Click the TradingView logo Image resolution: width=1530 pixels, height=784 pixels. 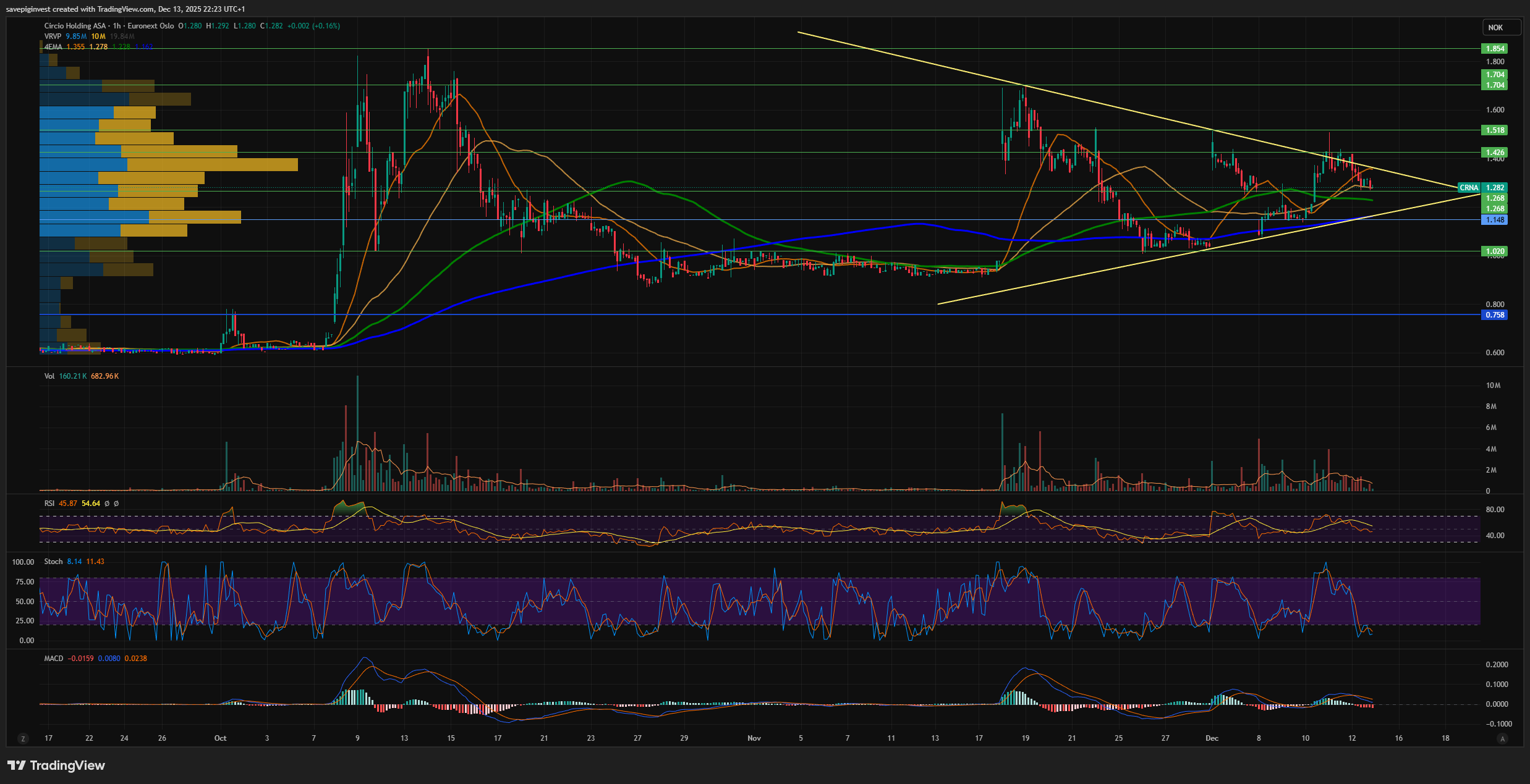click(57, 765)
